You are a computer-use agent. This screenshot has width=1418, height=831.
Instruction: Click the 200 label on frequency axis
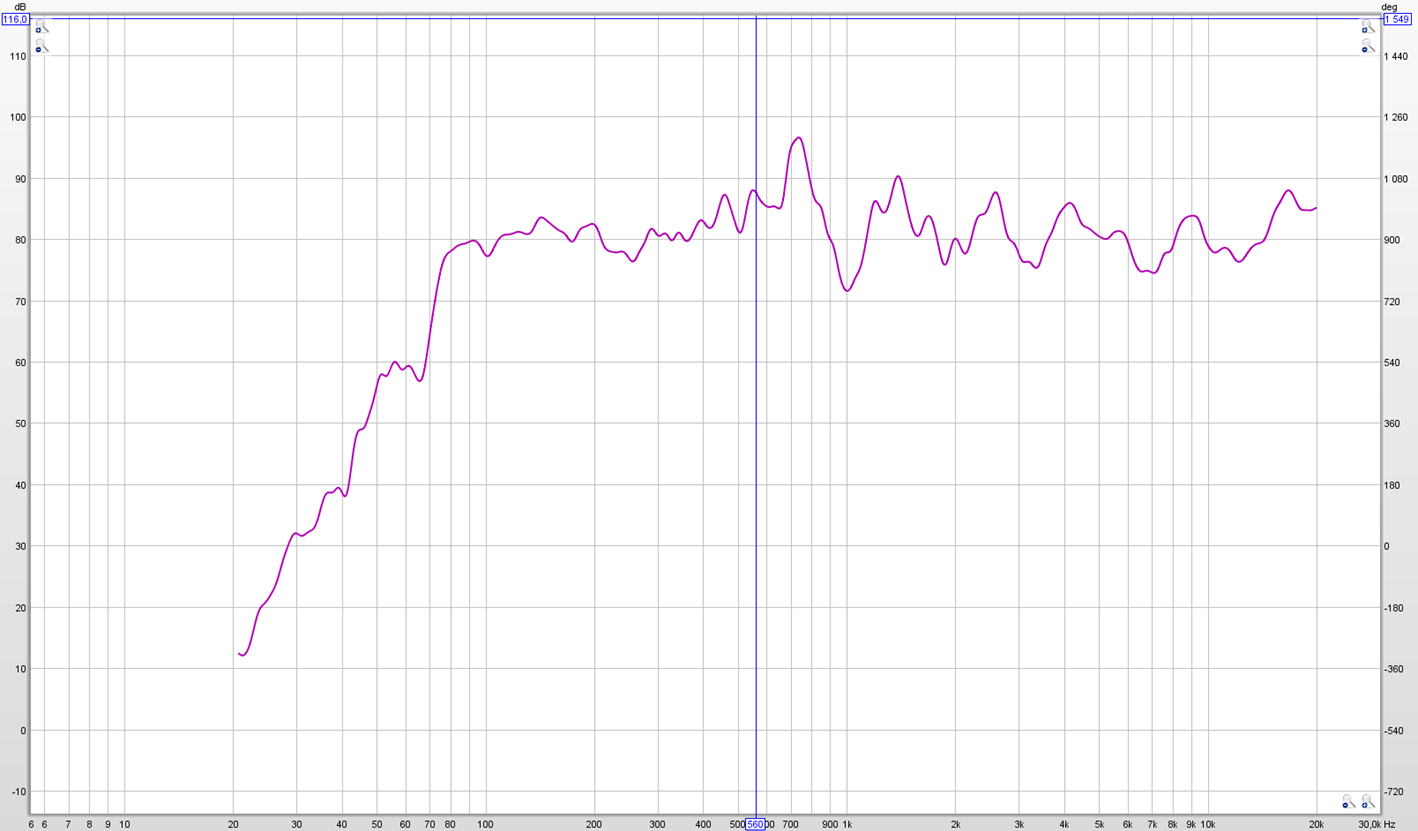594,825
